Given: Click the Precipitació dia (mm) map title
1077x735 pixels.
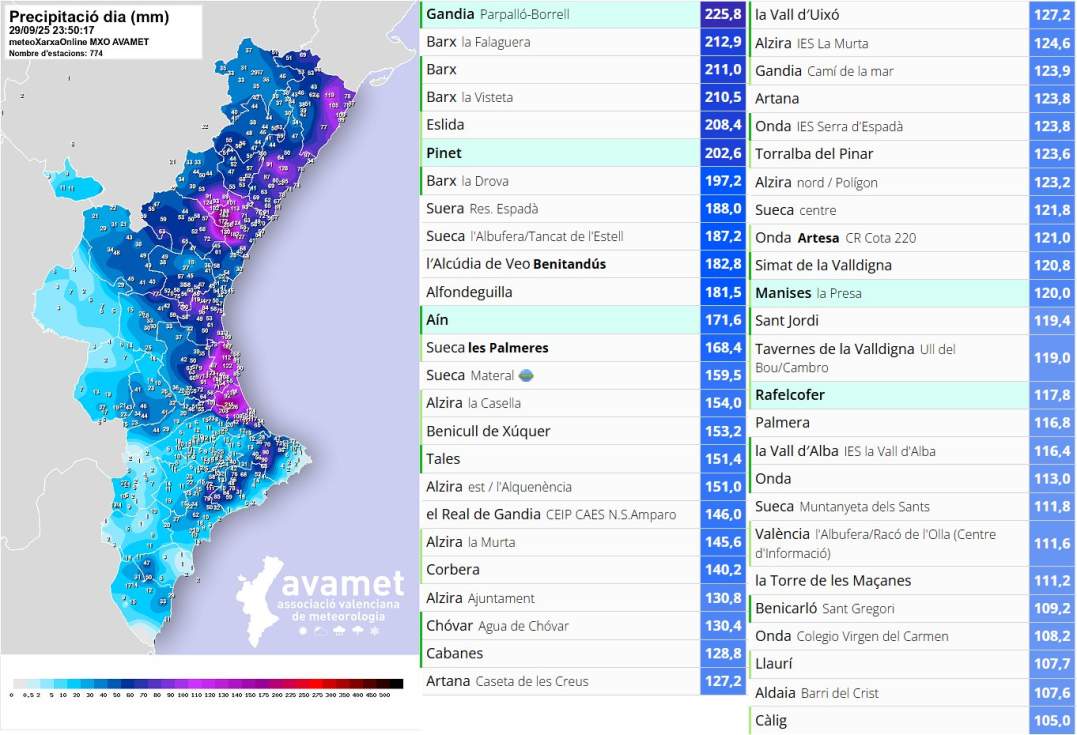Looking at the screenshot, I should pos(89,17).
